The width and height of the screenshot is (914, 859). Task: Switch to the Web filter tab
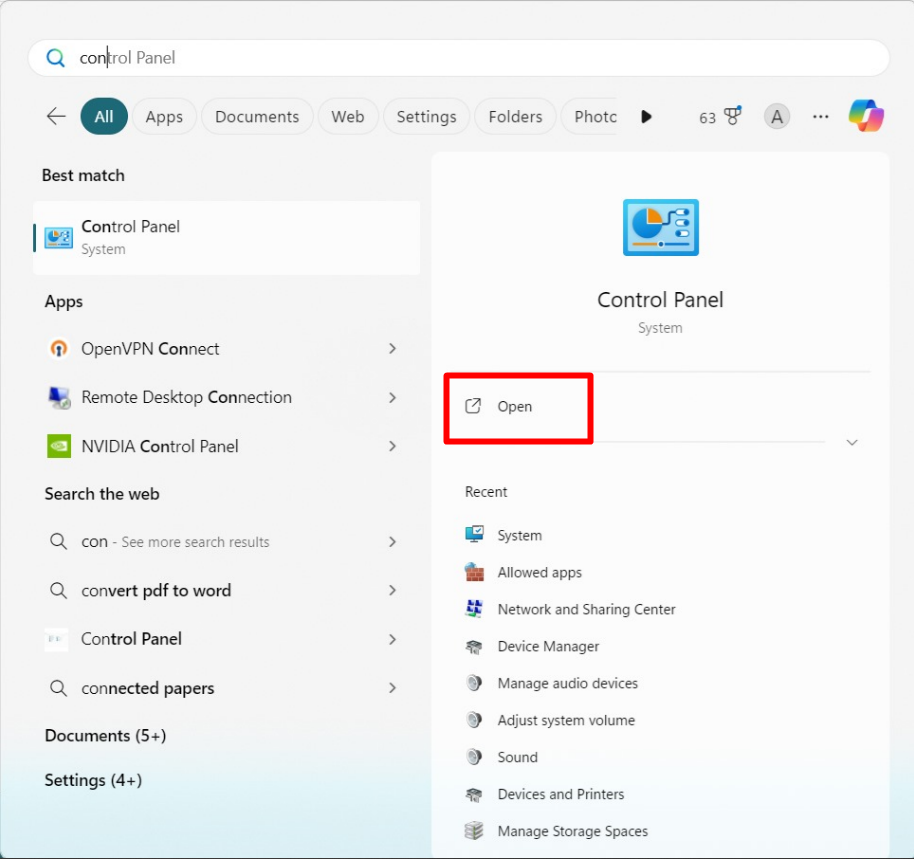coord(348,117)
